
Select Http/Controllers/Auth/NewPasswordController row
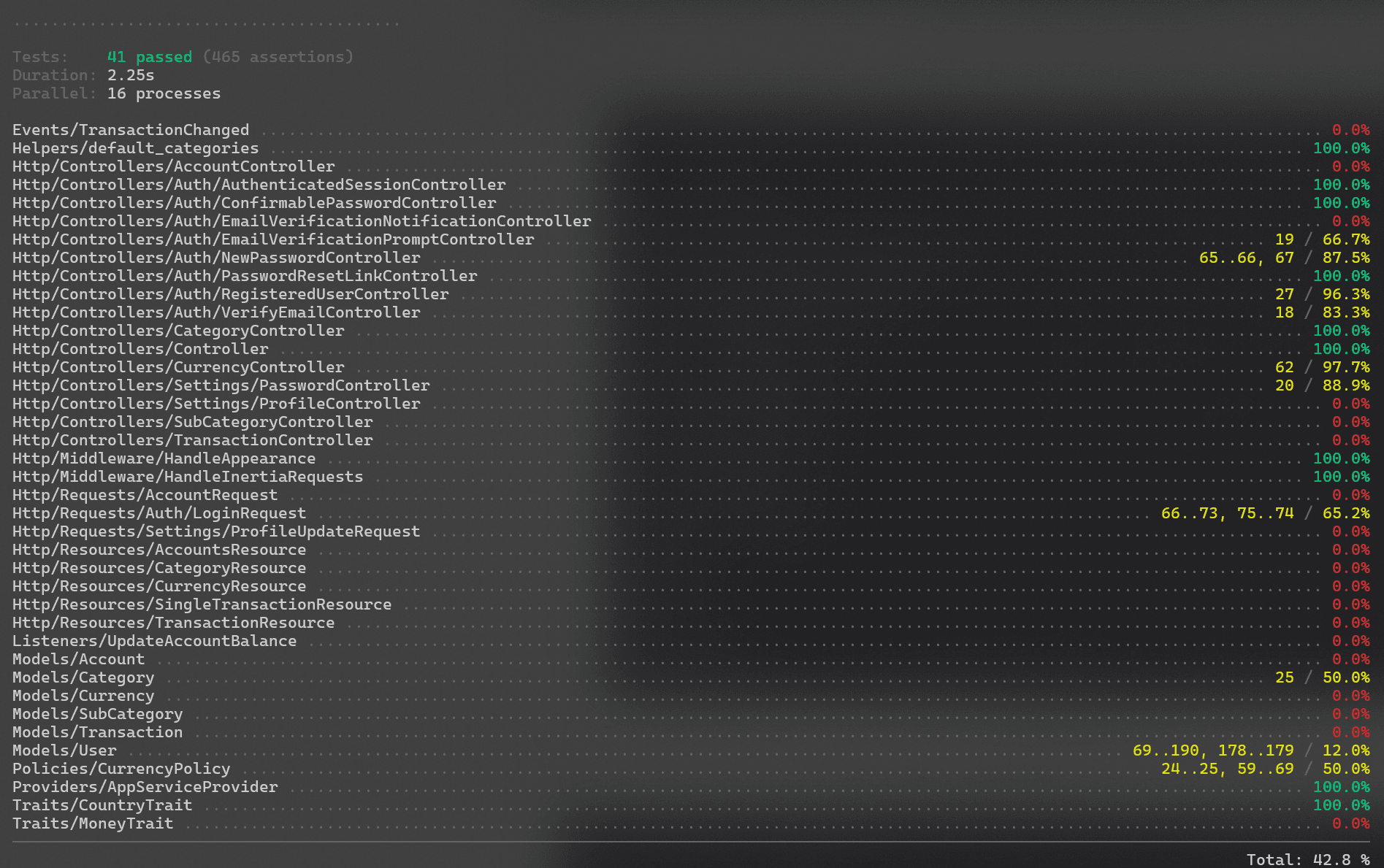(x=215, y=258)
